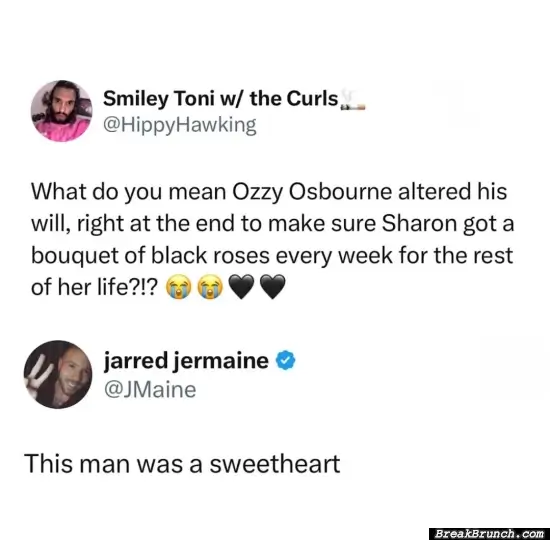Click the blue verified badge
Viewport: 550px width, 540px height.
(286, 360)
